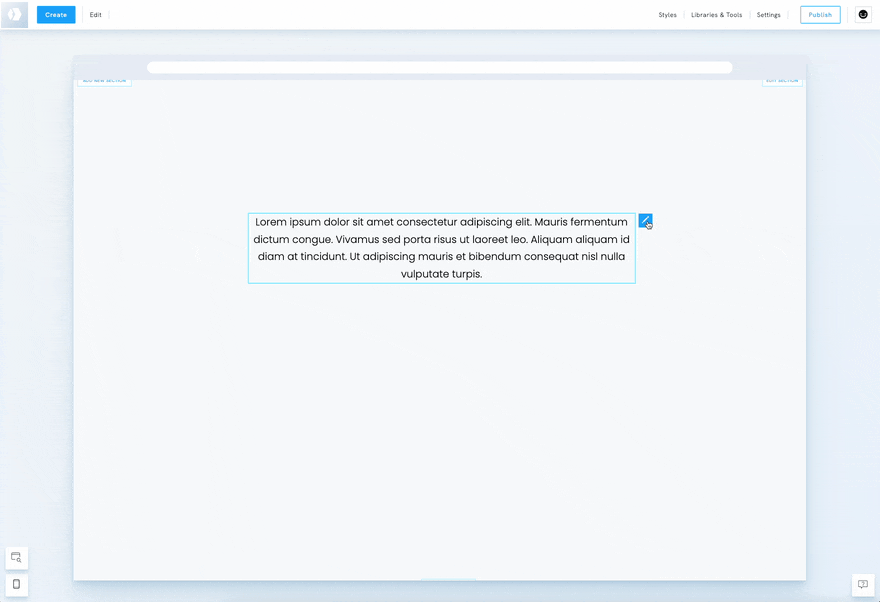This screenshot has height=602, width=880.
Task: Click 'vulputate turpis.' on the last text line
Action: point(441,274)
